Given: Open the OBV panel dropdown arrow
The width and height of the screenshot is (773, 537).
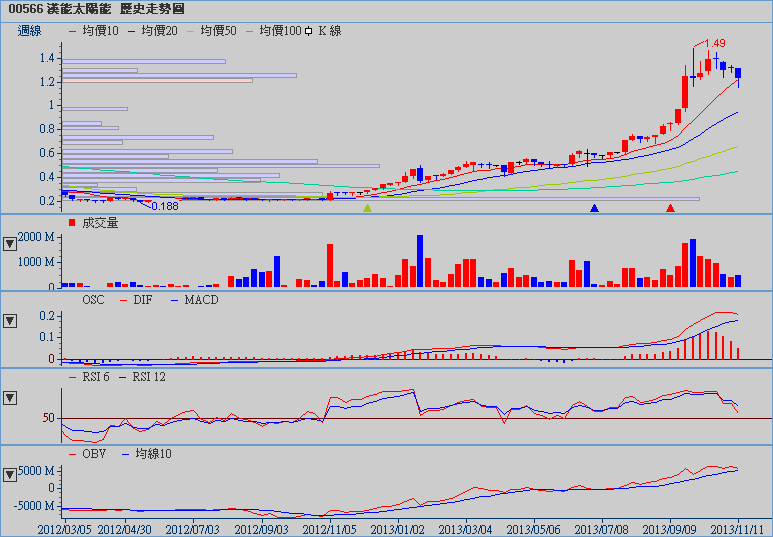Looking at the screenshot, I should (10, 473).
